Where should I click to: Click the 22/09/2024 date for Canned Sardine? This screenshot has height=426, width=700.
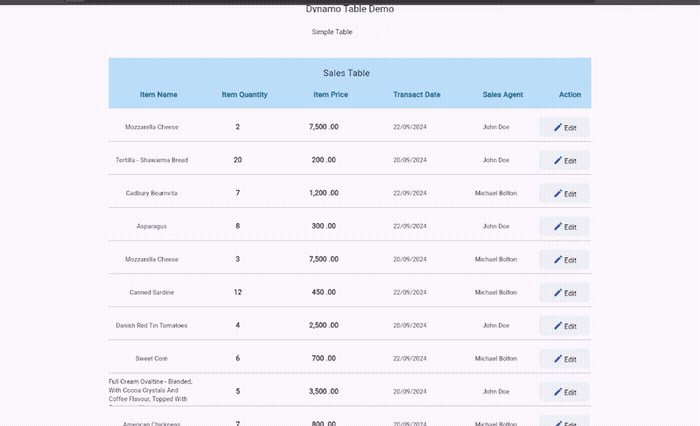coord(410,292)
